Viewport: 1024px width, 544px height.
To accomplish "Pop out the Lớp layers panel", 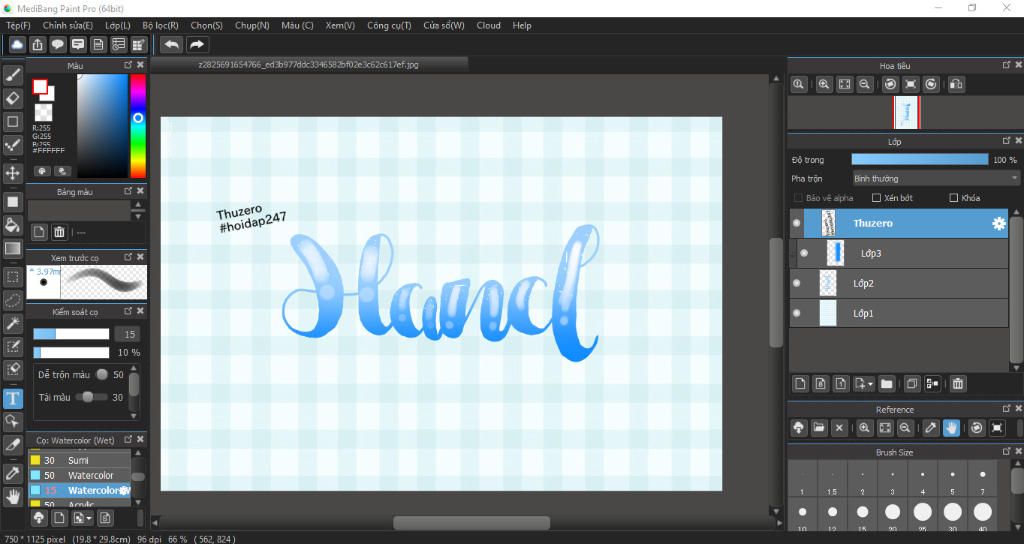I will point(1006,141).
